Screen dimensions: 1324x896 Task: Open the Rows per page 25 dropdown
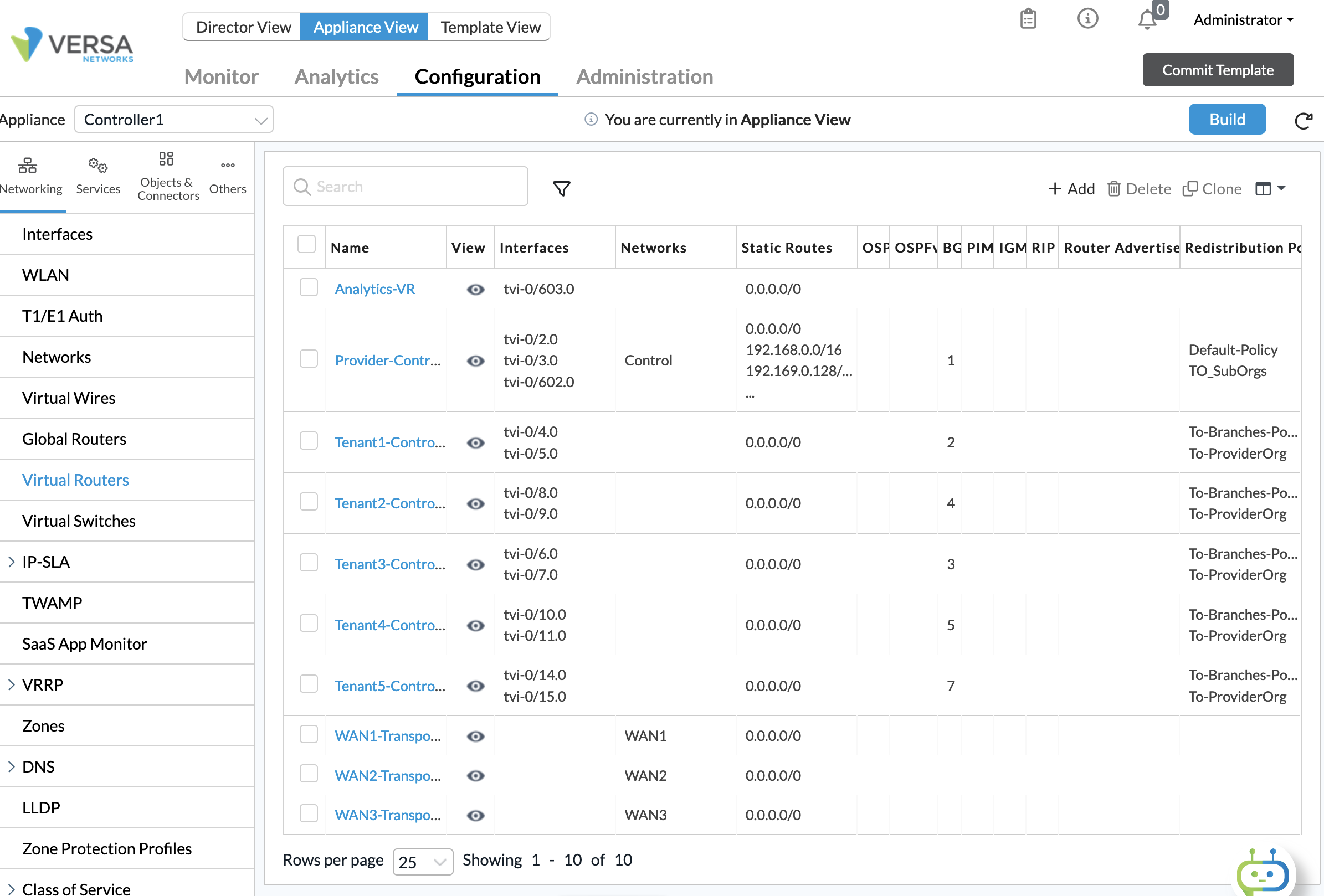coord(423,862)
